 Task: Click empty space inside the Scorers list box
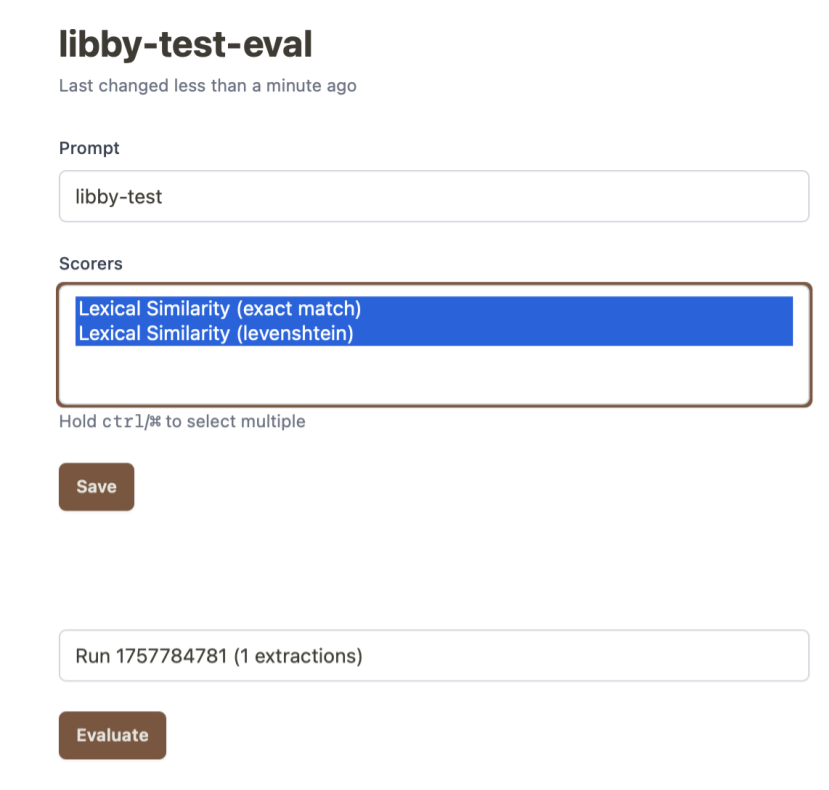click(433, 376)
